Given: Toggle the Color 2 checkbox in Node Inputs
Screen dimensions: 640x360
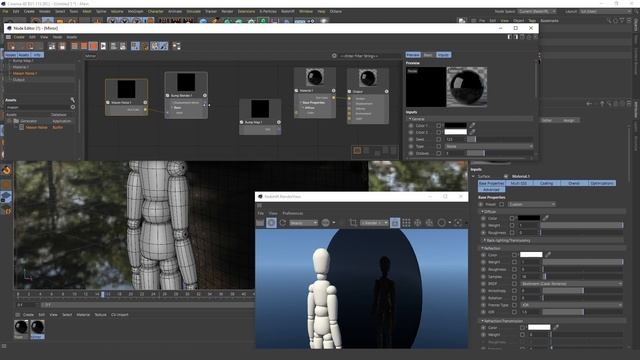Looking at the screenshot, I should [438, 132].
